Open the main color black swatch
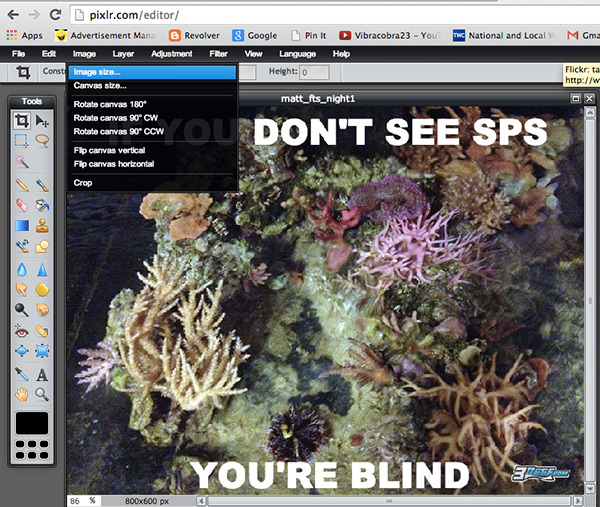Image resolution: width=600 pixels, height=507 pixels. [32, 423]
